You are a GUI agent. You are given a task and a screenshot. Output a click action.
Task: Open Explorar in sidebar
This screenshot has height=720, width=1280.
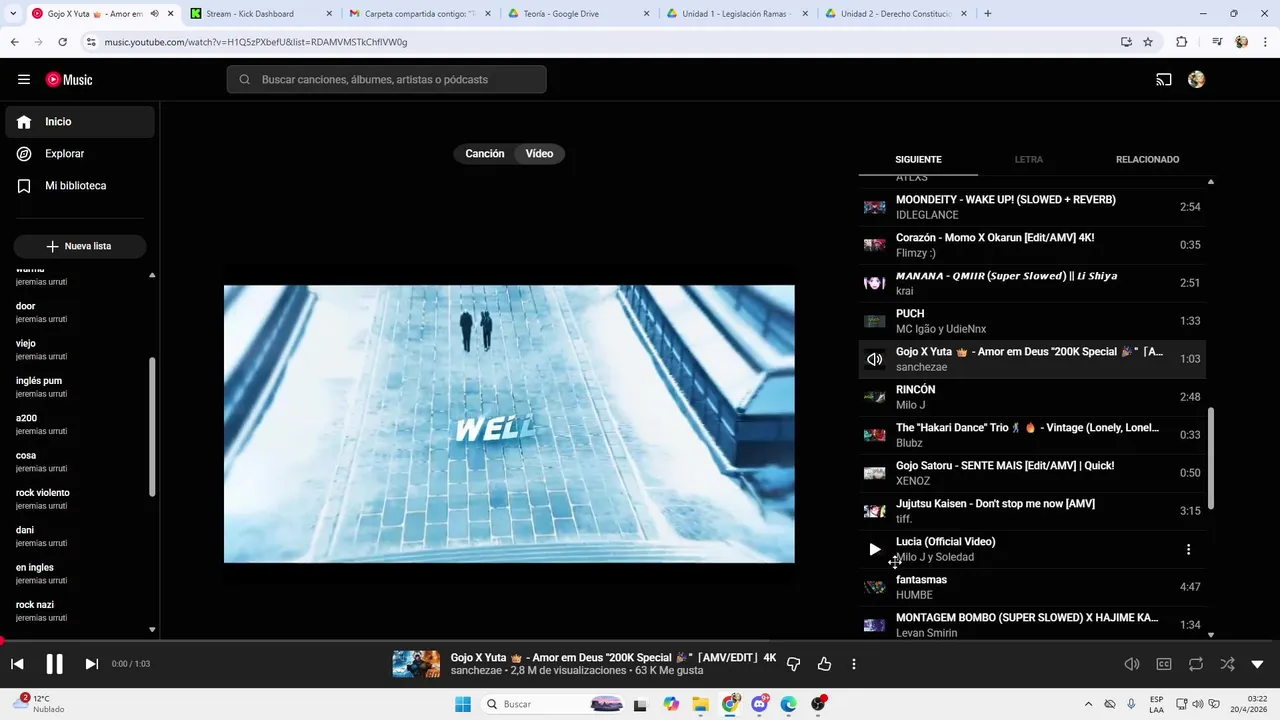pos(80,154)
